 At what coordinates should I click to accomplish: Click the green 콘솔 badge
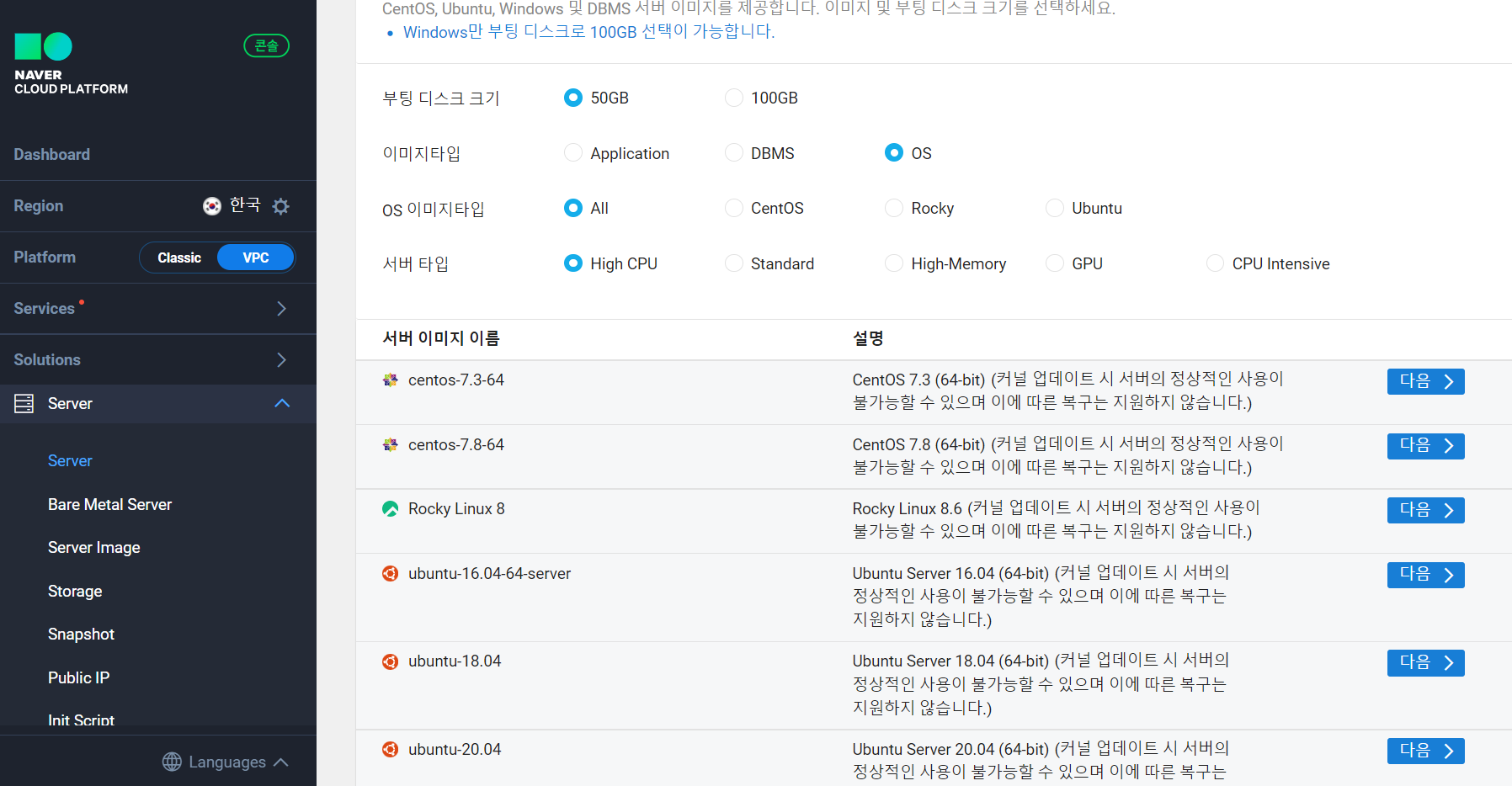(x=267, y=45)
